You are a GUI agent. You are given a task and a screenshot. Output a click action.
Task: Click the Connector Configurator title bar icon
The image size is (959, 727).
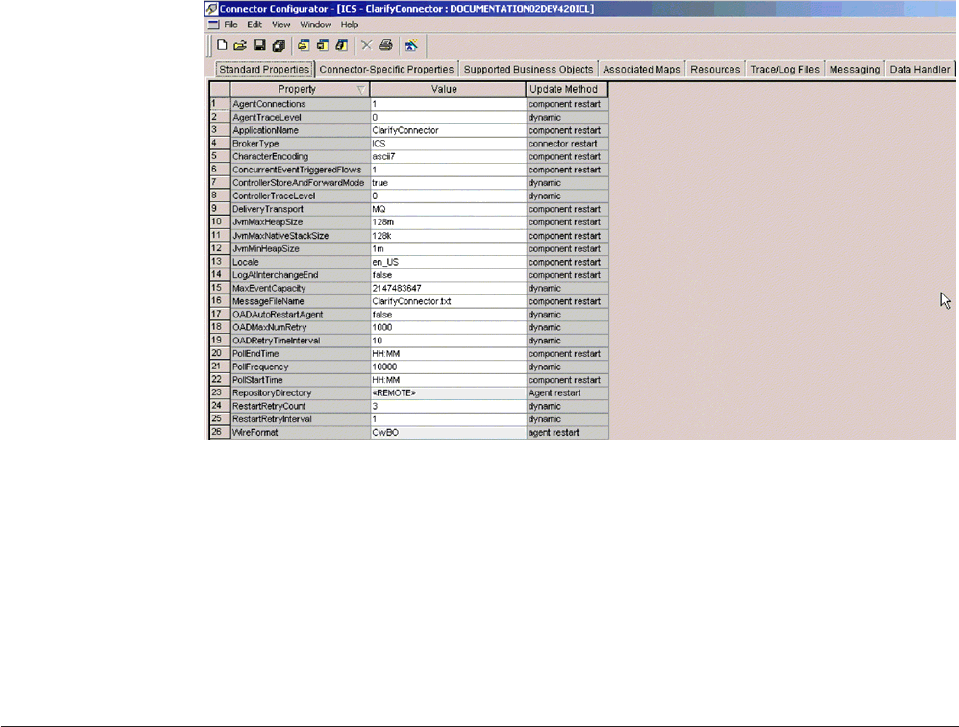click(x=212, y=9)
